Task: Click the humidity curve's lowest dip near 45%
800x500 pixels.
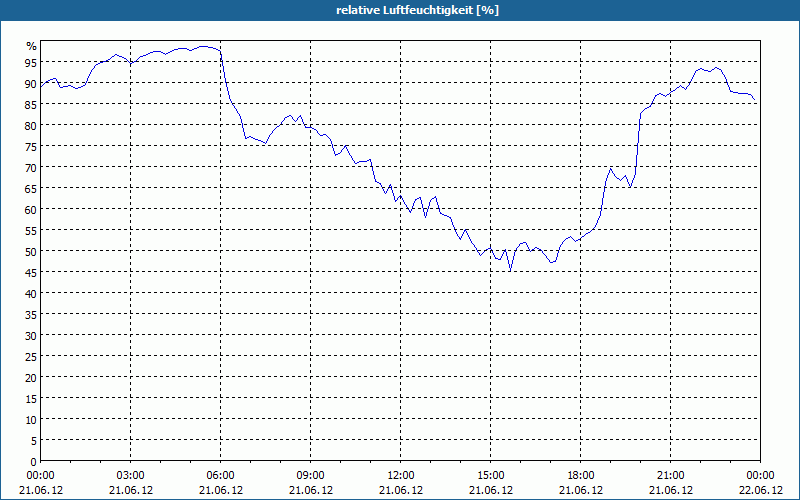Action: click(x=510, y=271)
